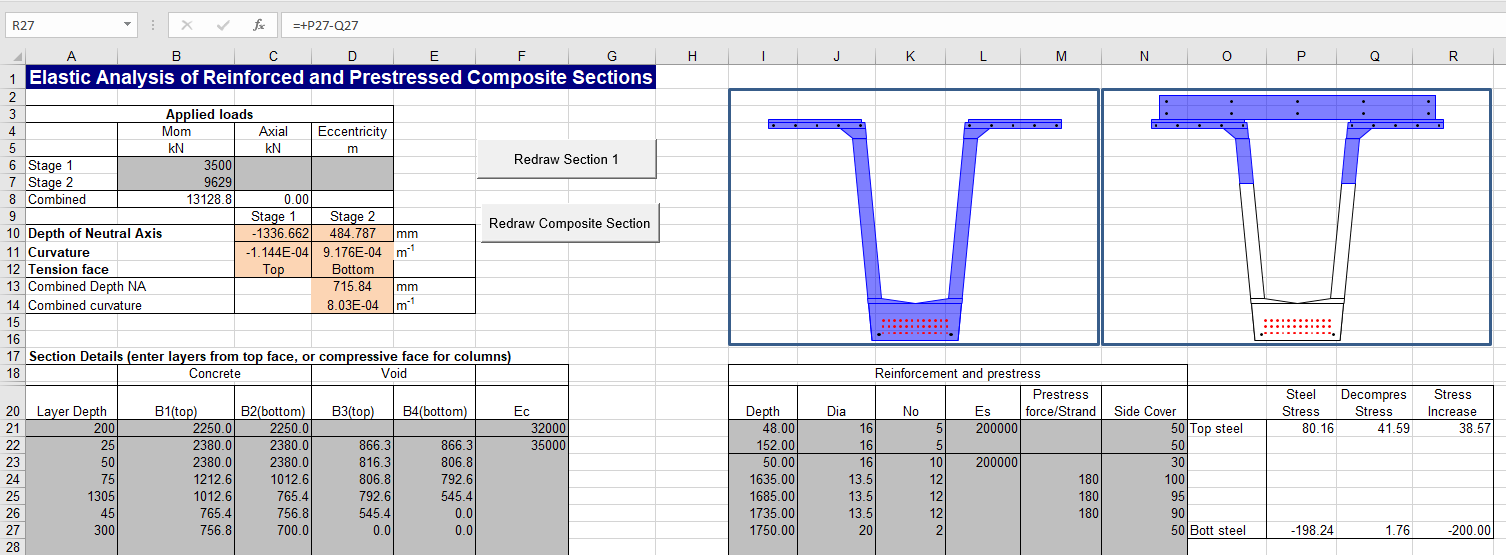Click the Insert Function fx icon
Image resolution: width=1506 pixels, height=555 pixels.
[258, 25]
